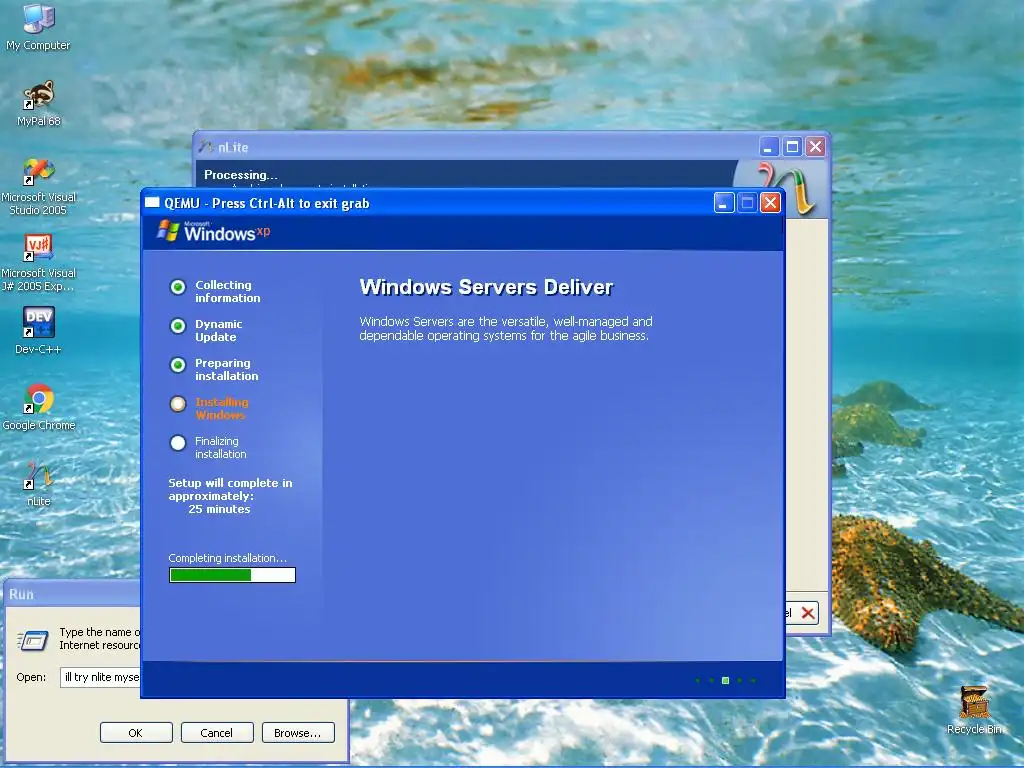The height and width of the screenshot is (768, 1024).
Task: Click the 'Completing installation...' status text
Action: pos(227,558)
